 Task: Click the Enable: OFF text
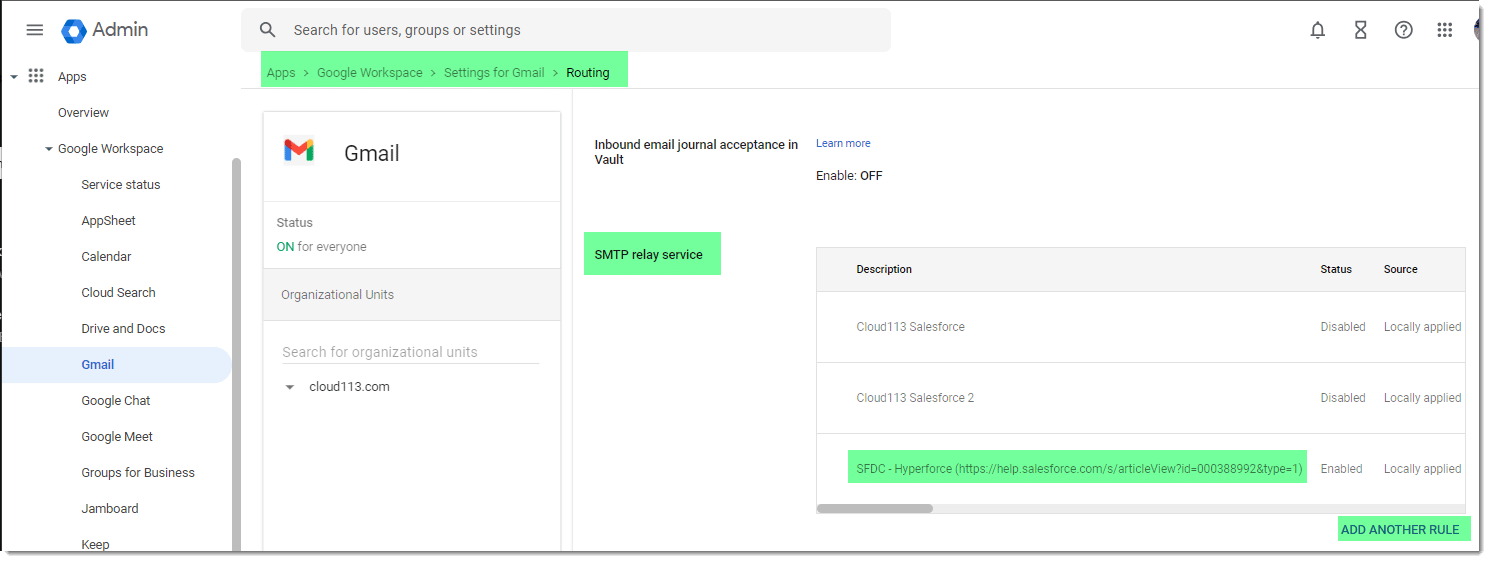pyautogui.click(x=849, y=176)
